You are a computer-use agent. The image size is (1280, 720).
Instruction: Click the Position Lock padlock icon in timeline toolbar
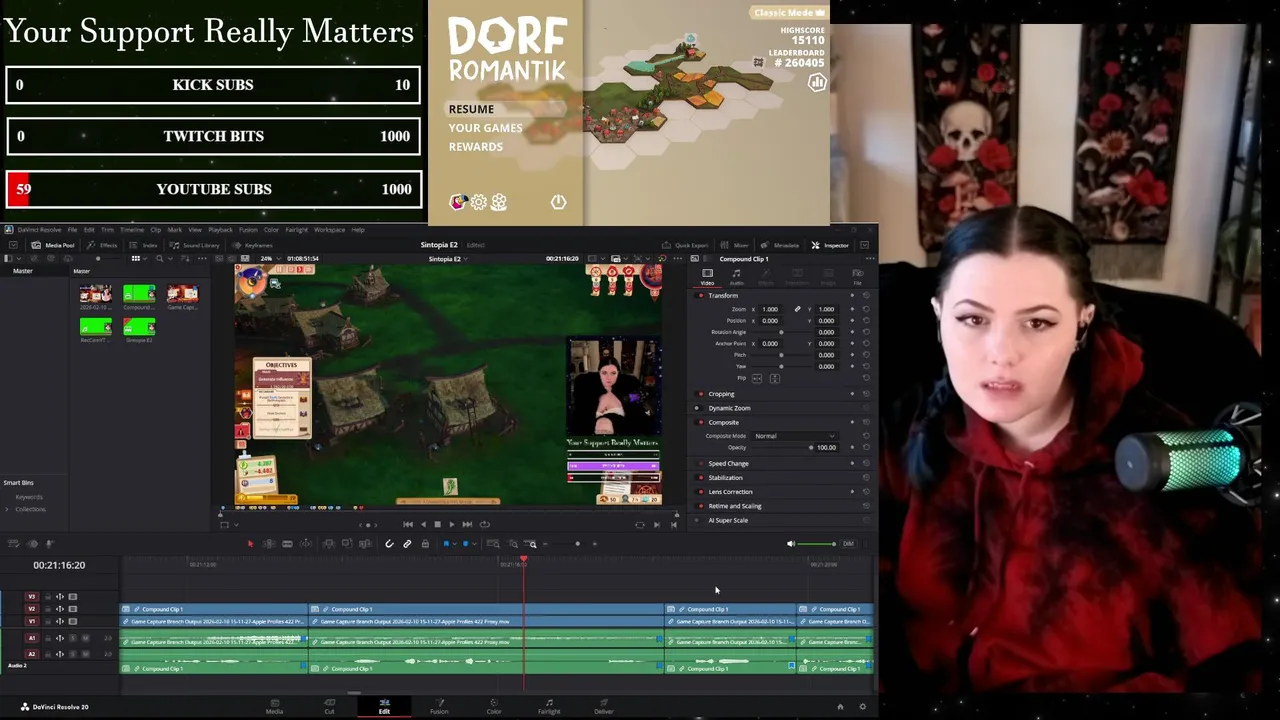click(425, 544)
